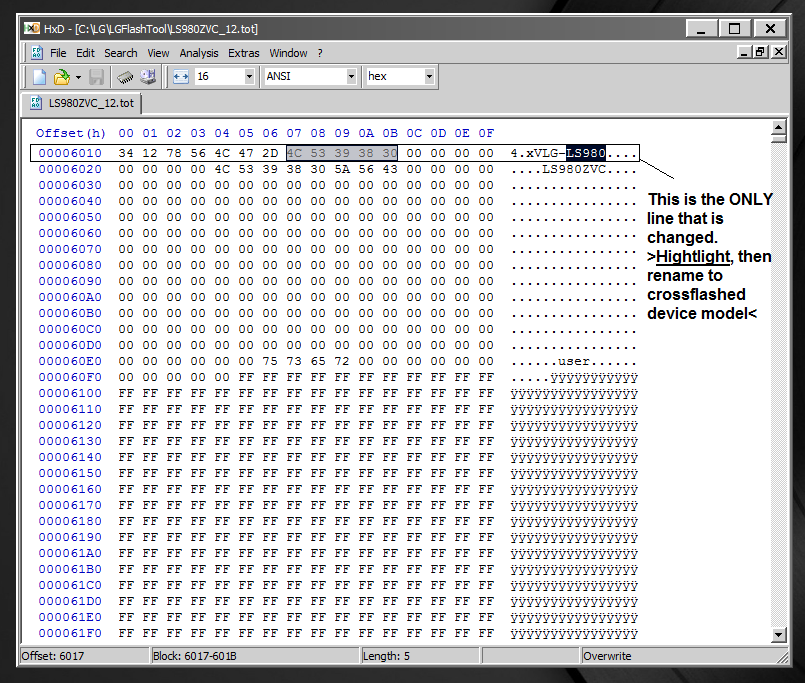Minimize the HxD main window
The height and width of the screenshot is (683, 805).
pyautogui.click(x=701, y=29)
